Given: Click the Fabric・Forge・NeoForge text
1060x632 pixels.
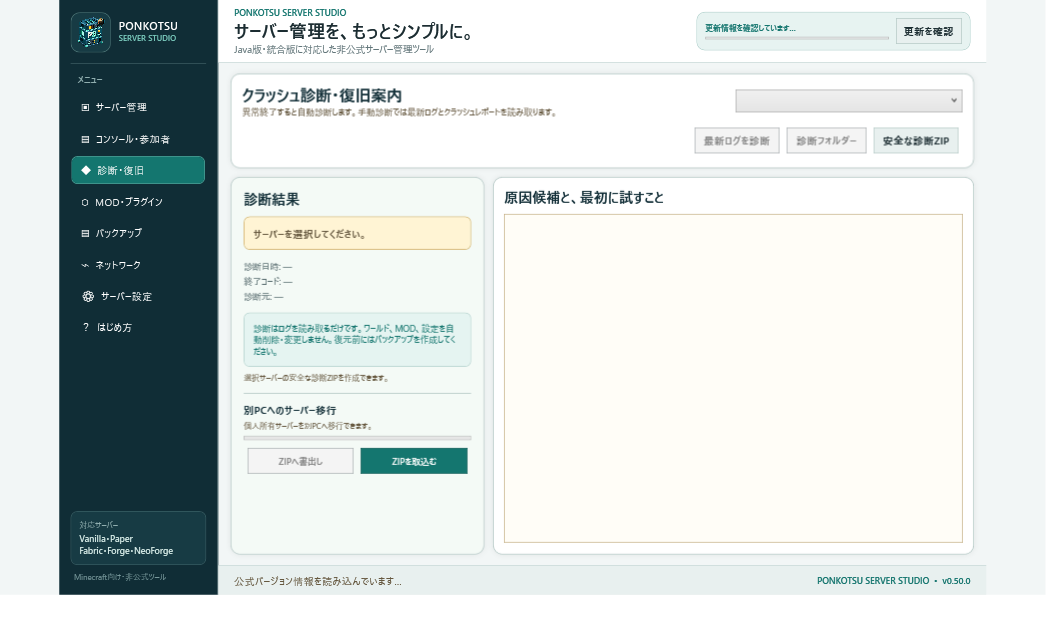Looking at the screenshot, I should coord(126,551).
